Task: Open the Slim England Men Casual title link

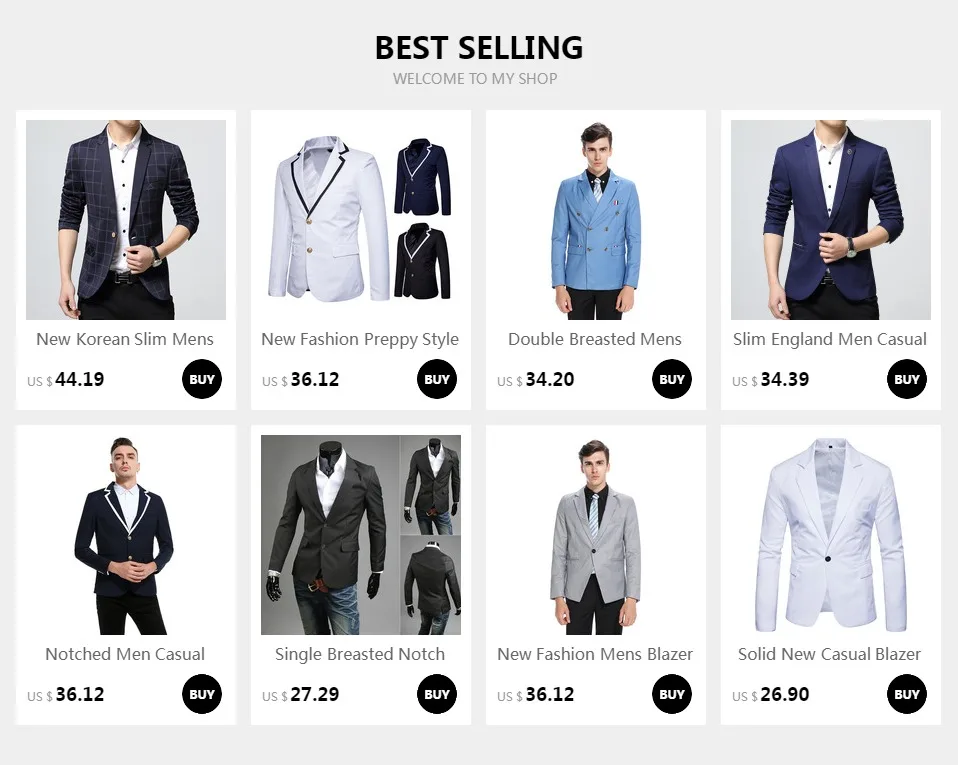Action: tap(830, 339)
